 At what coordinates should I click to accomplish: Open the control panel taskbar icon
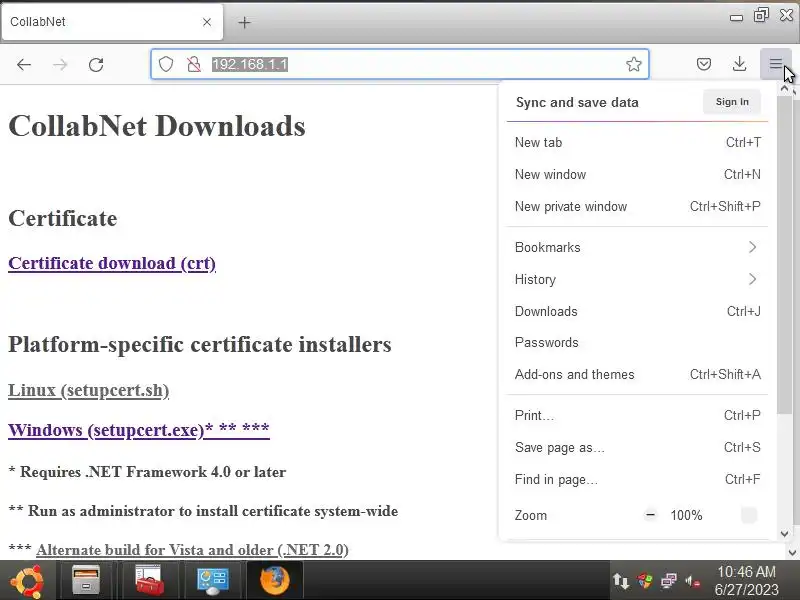tap(213, 581)
